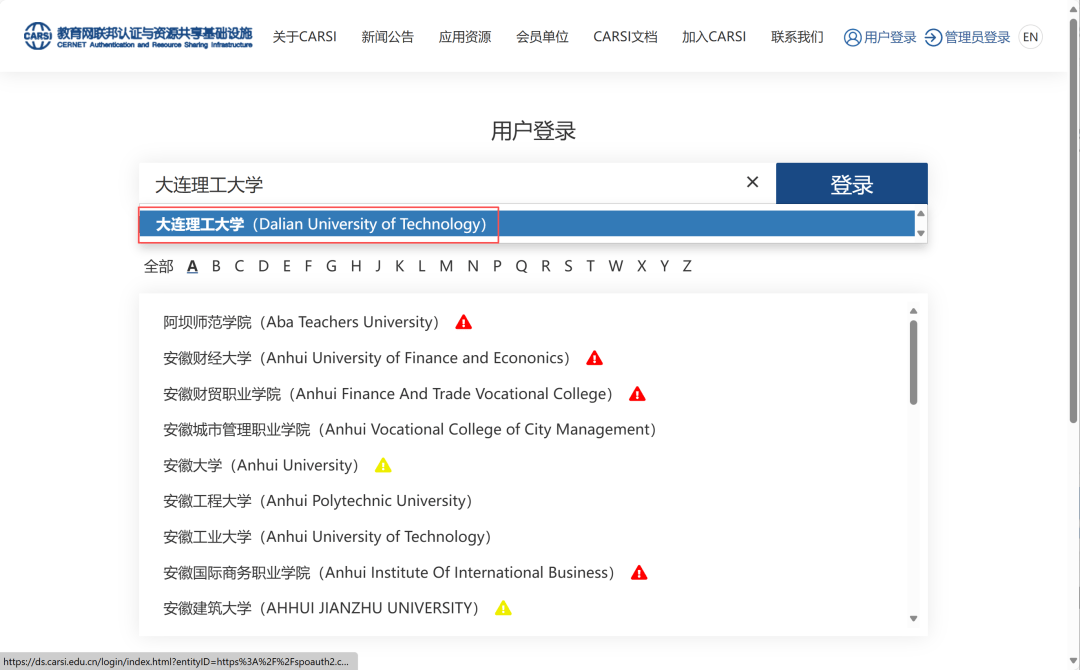Click the institution list's down scroll arrow
This screenshot has height=670, width=1080.
(x=913, y=618)
